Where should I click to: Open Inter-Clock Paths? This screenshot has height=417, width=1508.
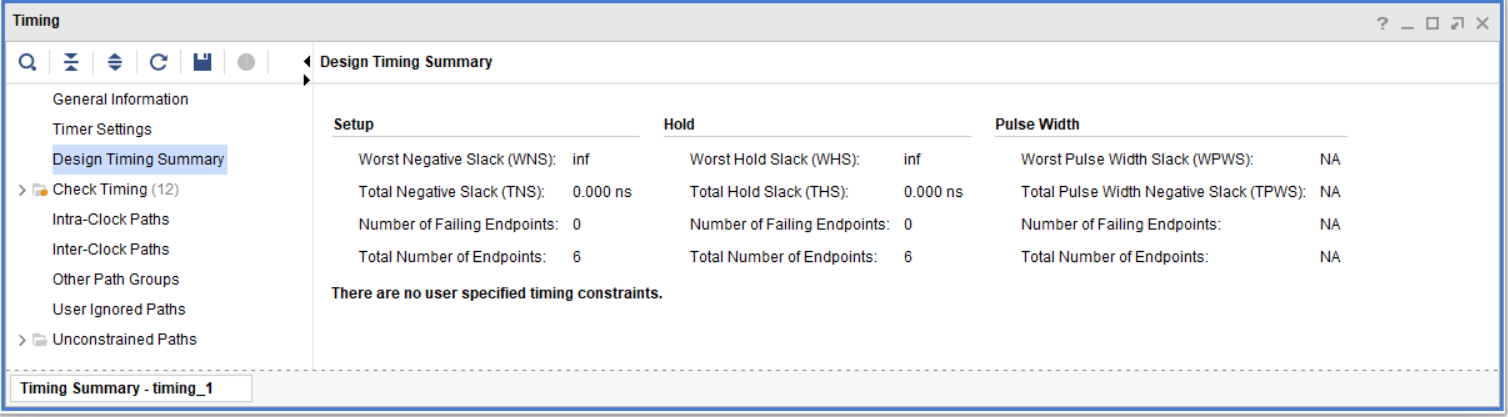coord(110,249)
